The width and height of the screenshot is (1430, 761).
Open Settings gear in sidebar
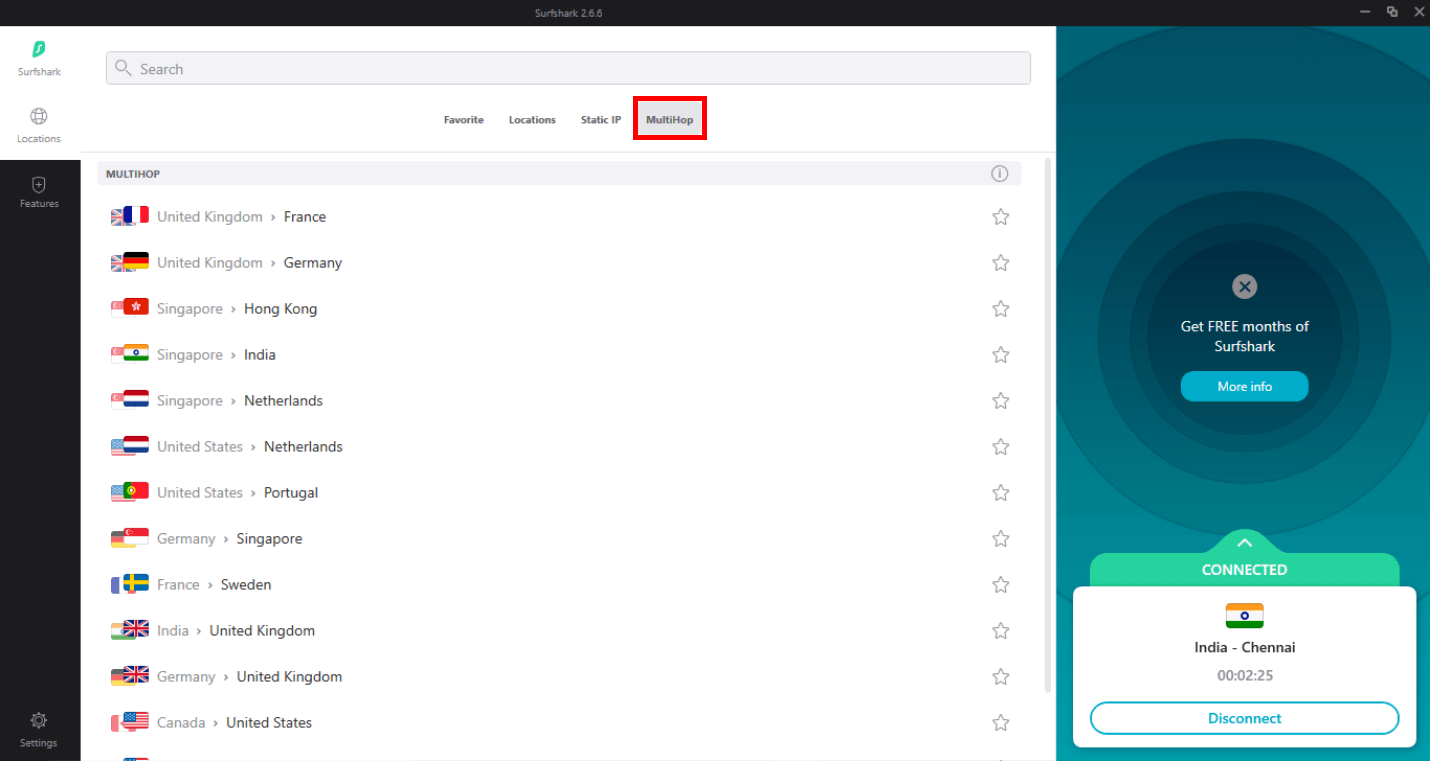point(39,720)
